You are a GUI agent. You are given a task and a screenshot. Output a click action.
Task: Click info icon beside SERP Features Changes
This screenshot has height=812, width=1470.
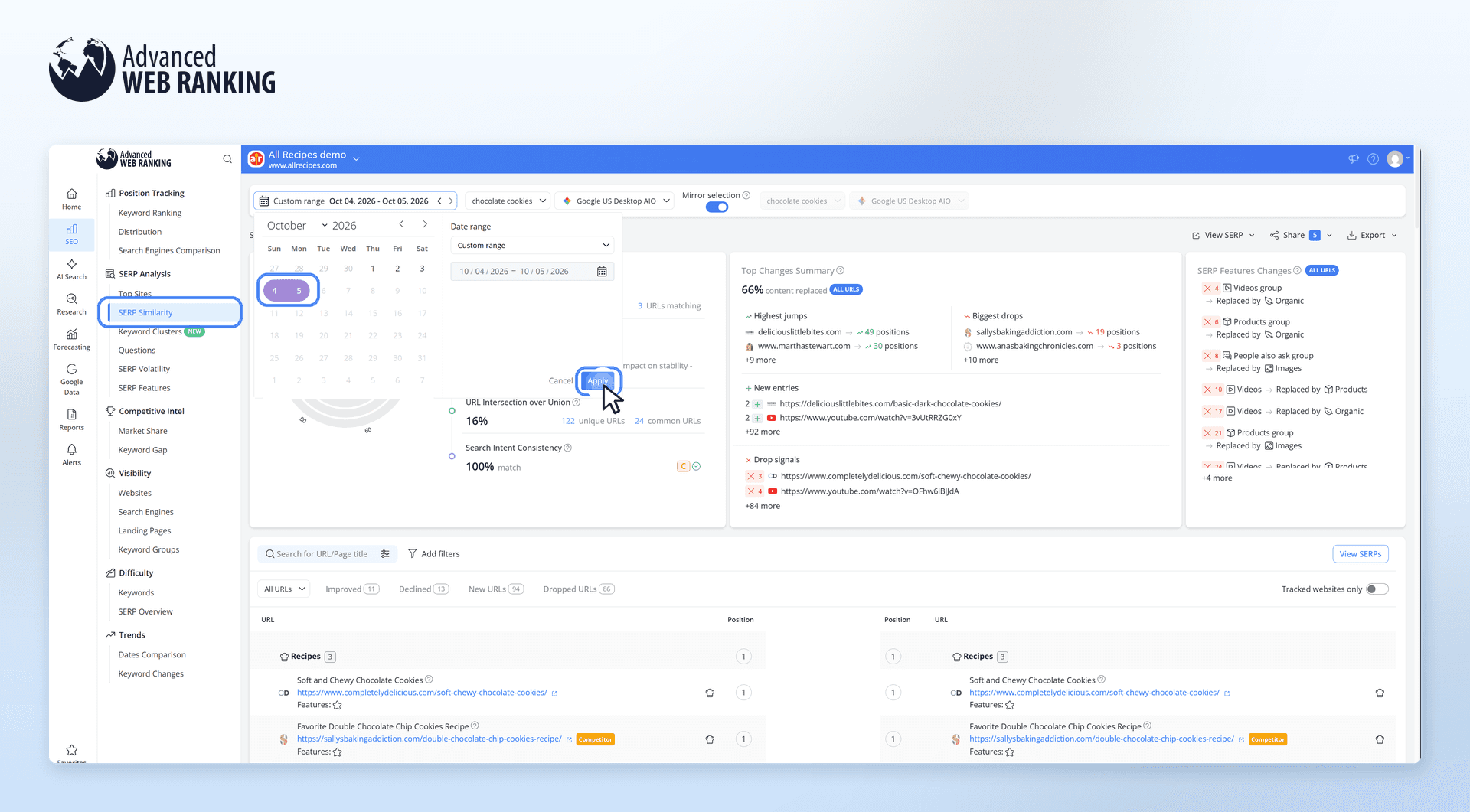click(x=1297, y=270)
